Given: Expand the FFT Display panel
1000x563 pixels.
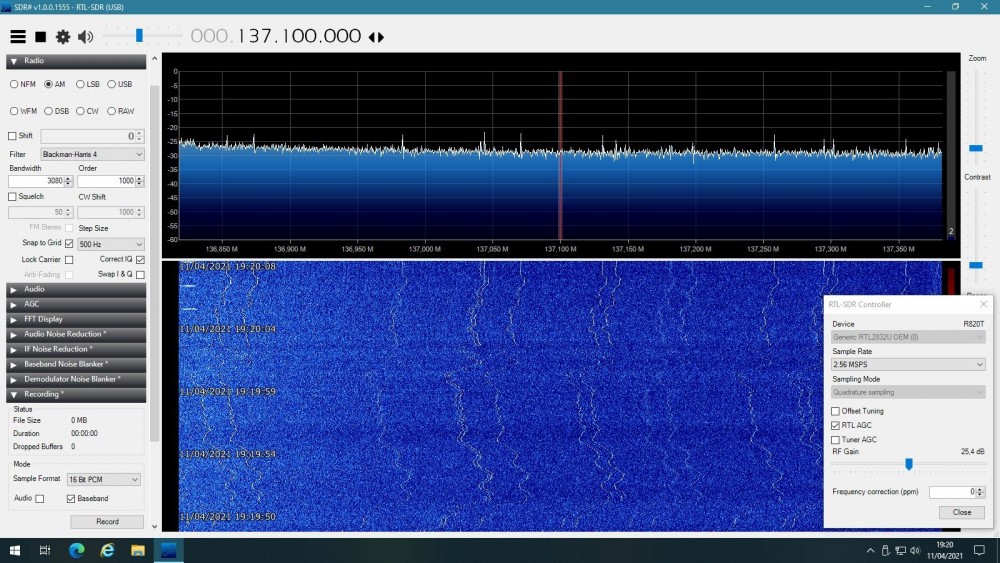Looking at the screenshot, I should coord(76,319).
